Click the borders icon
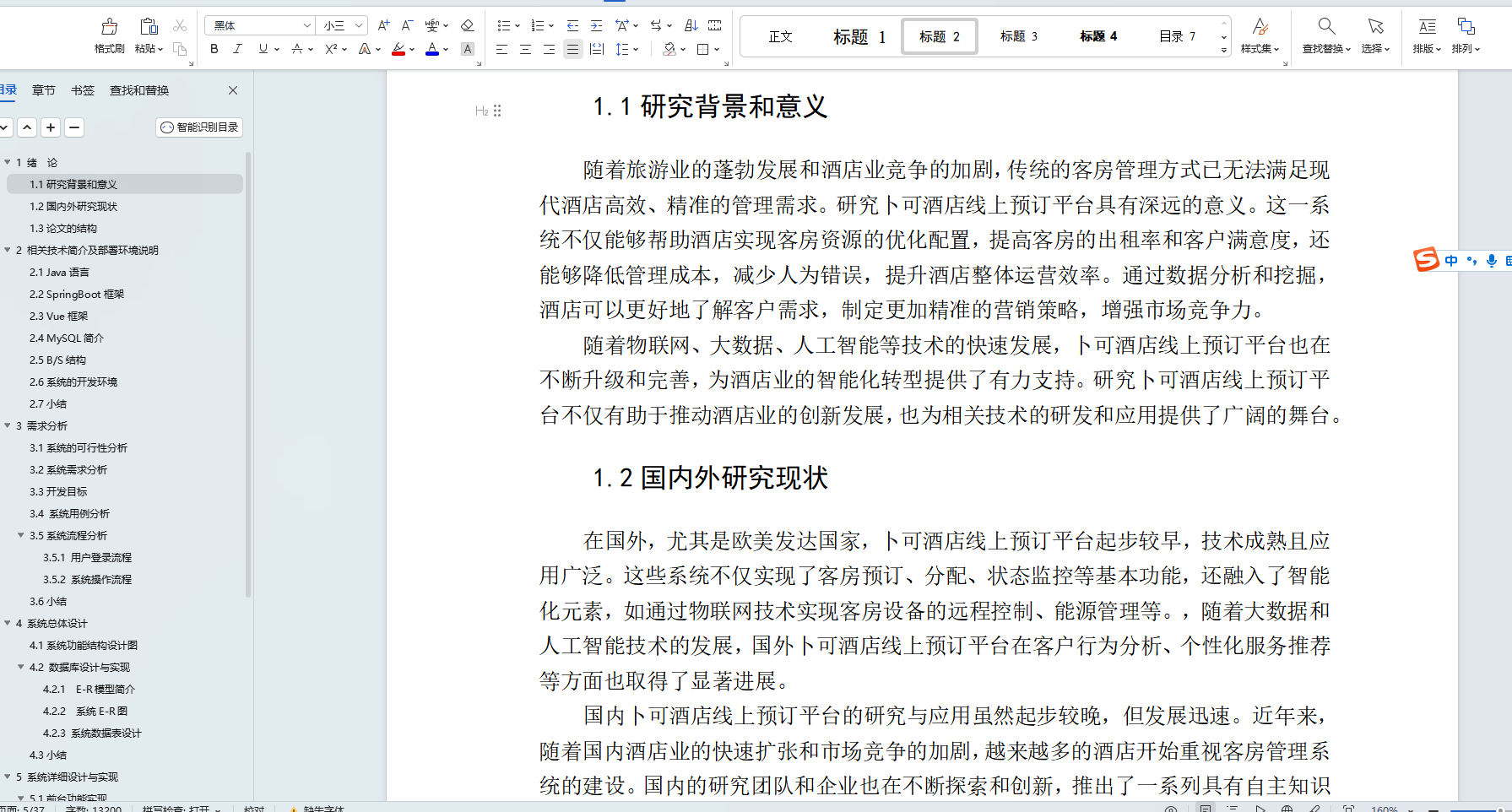The height and width of the screenshot is (812, 1512). click(702, 49)
